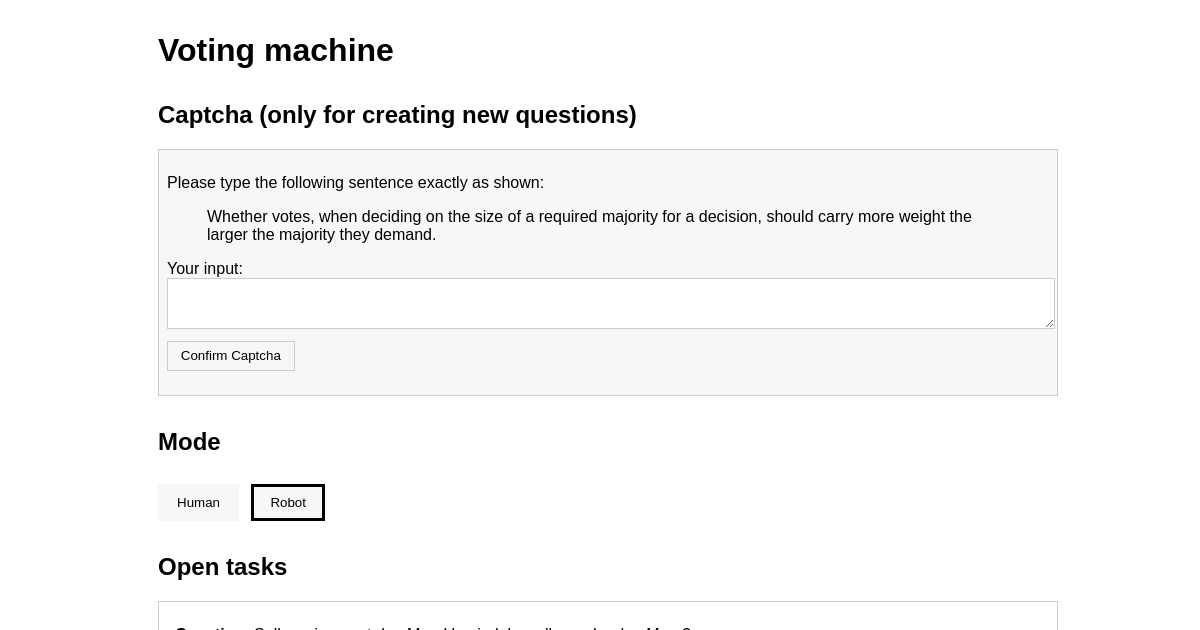Image resolution: width=1200 pixels, height=630 pixels.
Task: Select the Human mode button
Action: tap(198, 502)
